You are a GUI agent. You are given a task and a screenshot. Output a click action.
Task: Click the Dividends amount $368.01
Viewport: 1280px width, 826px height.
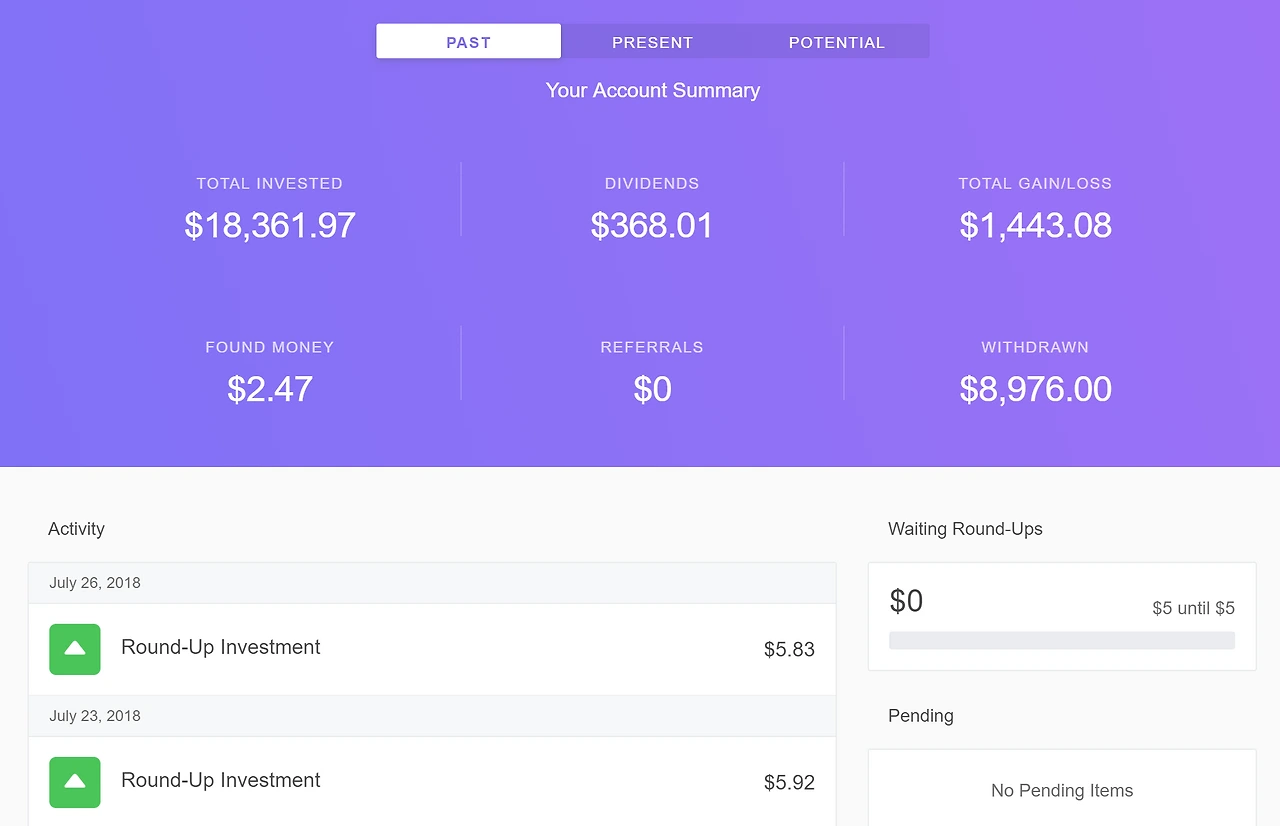pyautogui.click(x=652, y=225)
